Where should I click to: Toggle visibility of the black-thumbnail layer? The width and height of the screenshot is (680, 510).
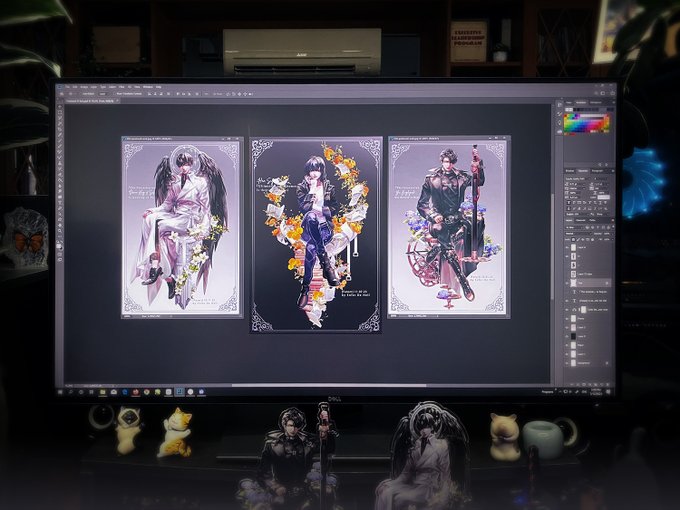[x=567, y=336]
